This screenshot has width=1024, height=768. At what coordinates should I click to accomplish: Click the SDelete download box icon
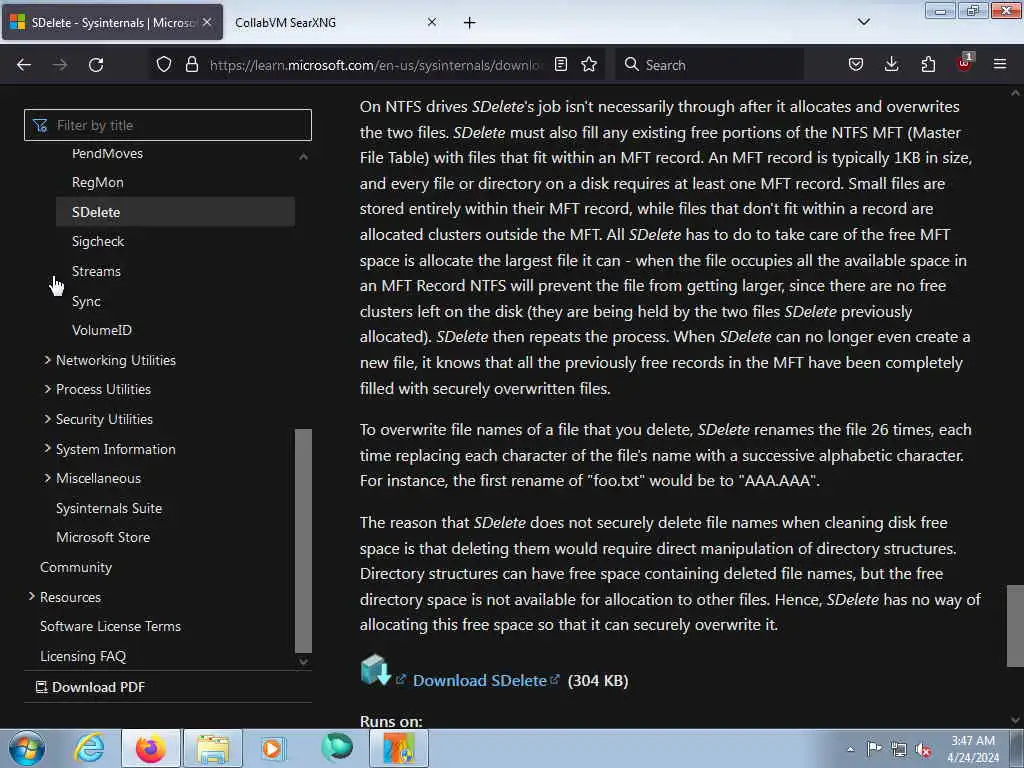(x=376, y=670)
